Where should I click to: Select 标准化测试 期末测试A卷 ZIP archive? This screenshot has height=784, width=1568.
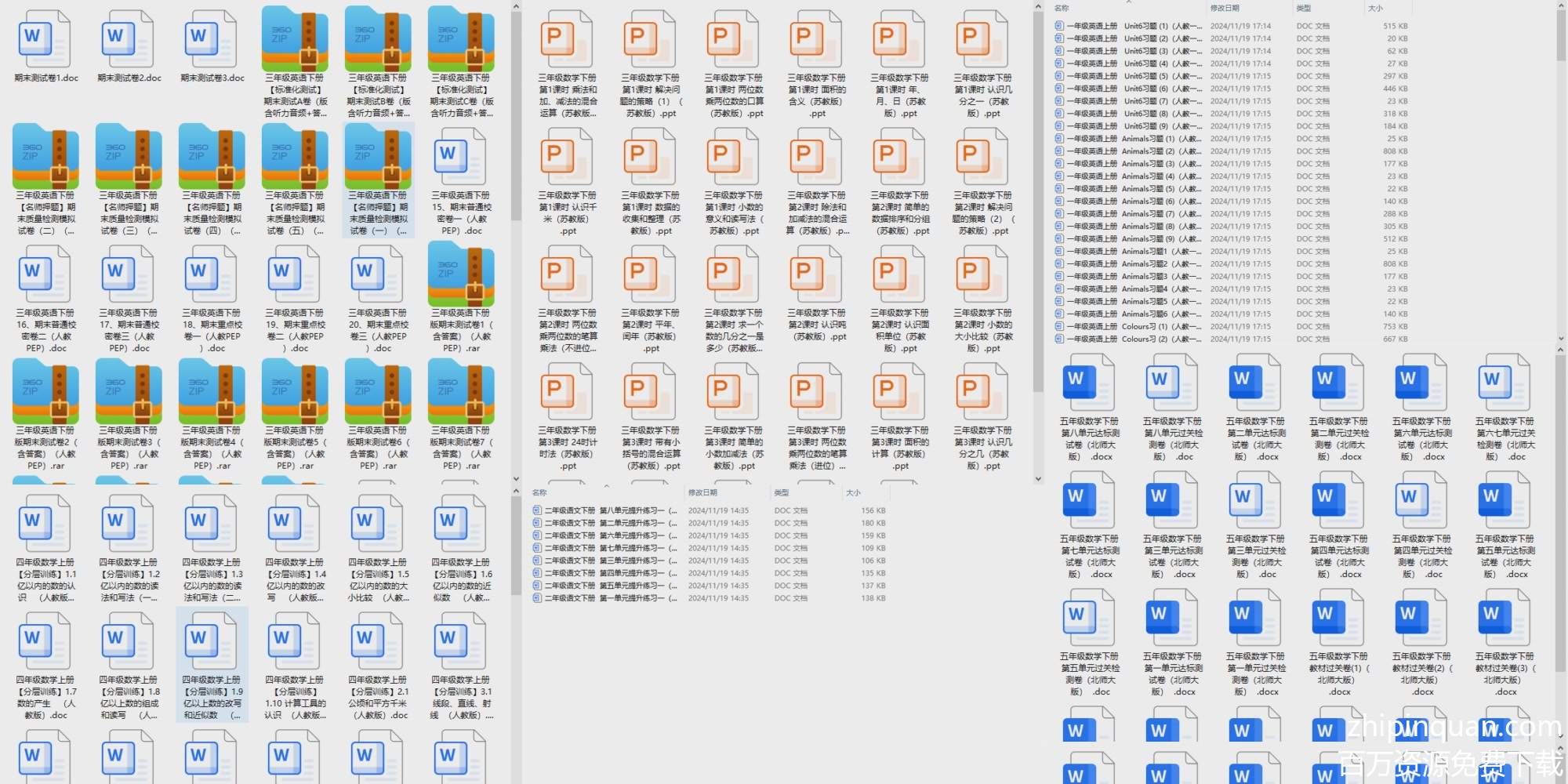point(295,39)
